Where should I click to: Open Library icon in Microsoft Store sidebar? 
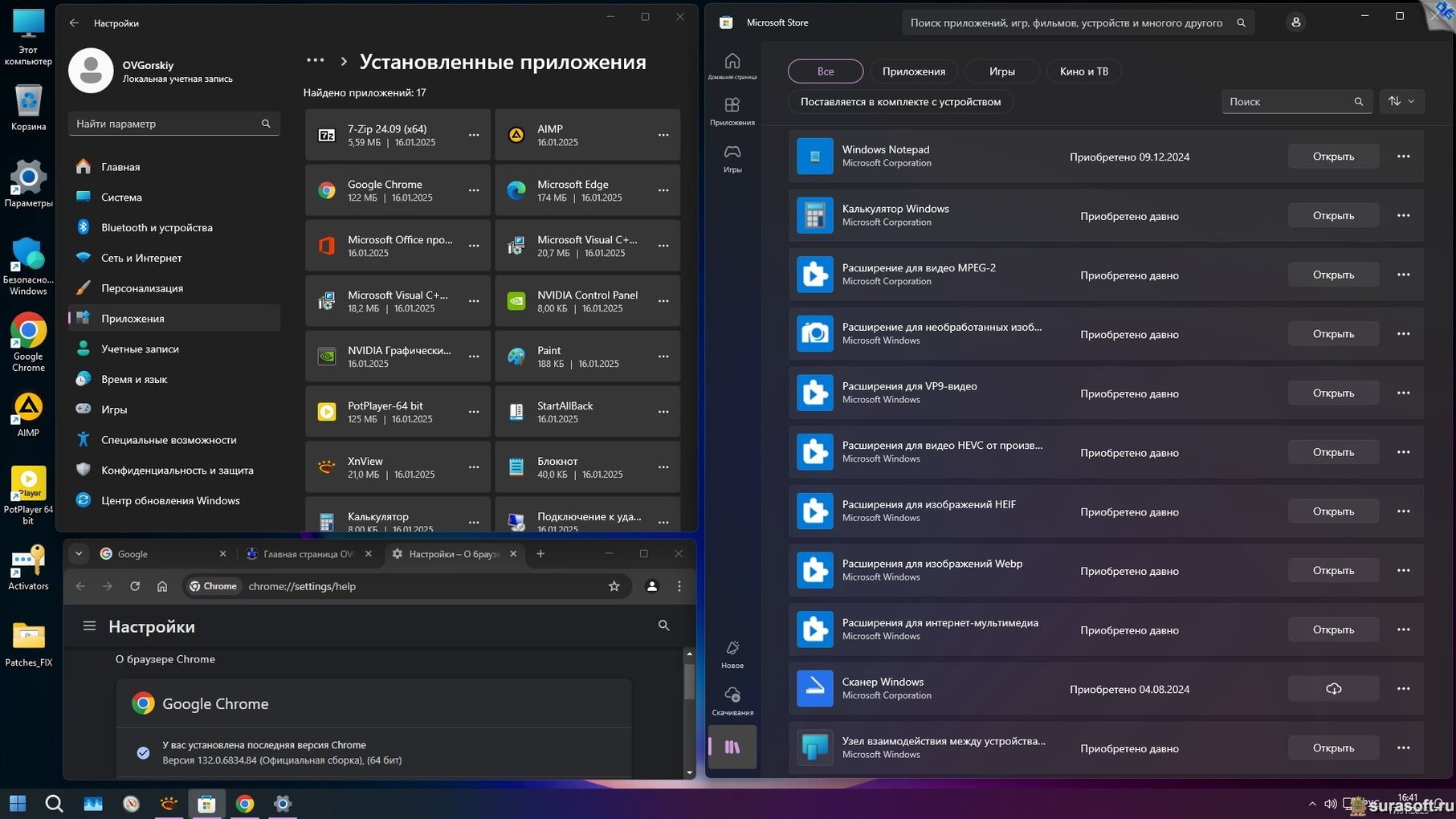[x=732, y=747]
